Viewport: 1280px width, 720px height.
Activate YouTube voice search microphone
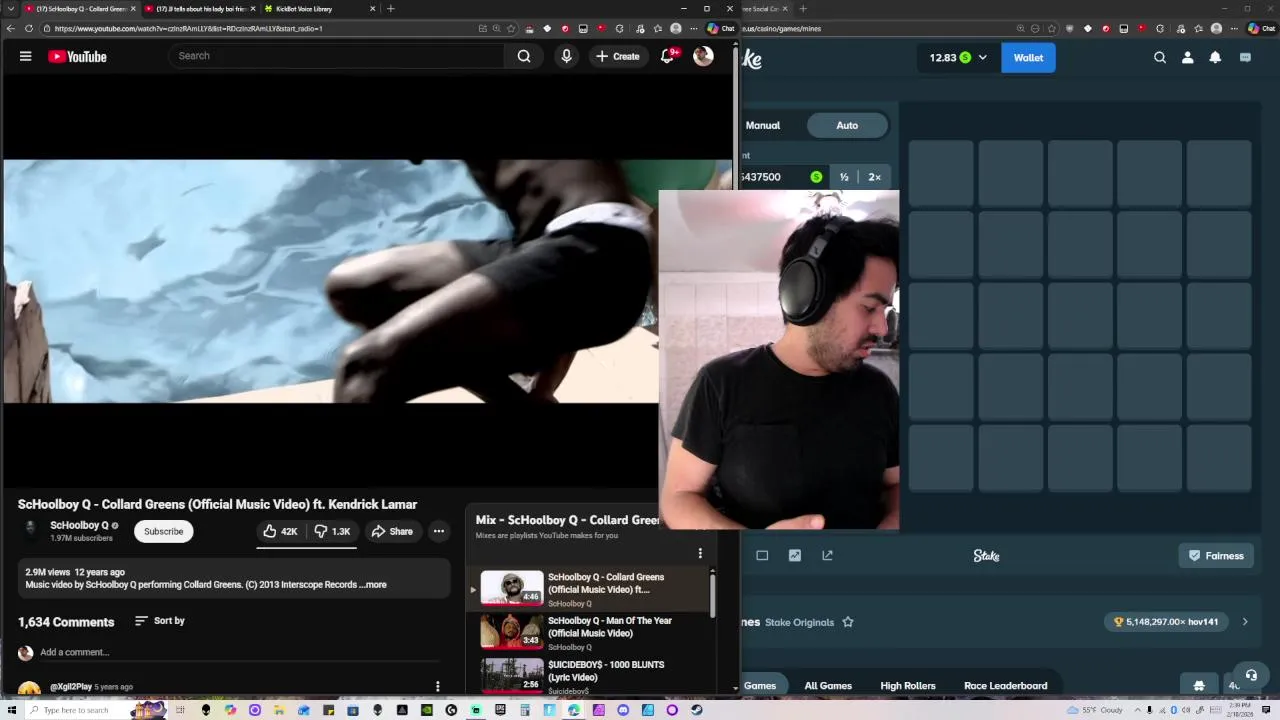566,56
